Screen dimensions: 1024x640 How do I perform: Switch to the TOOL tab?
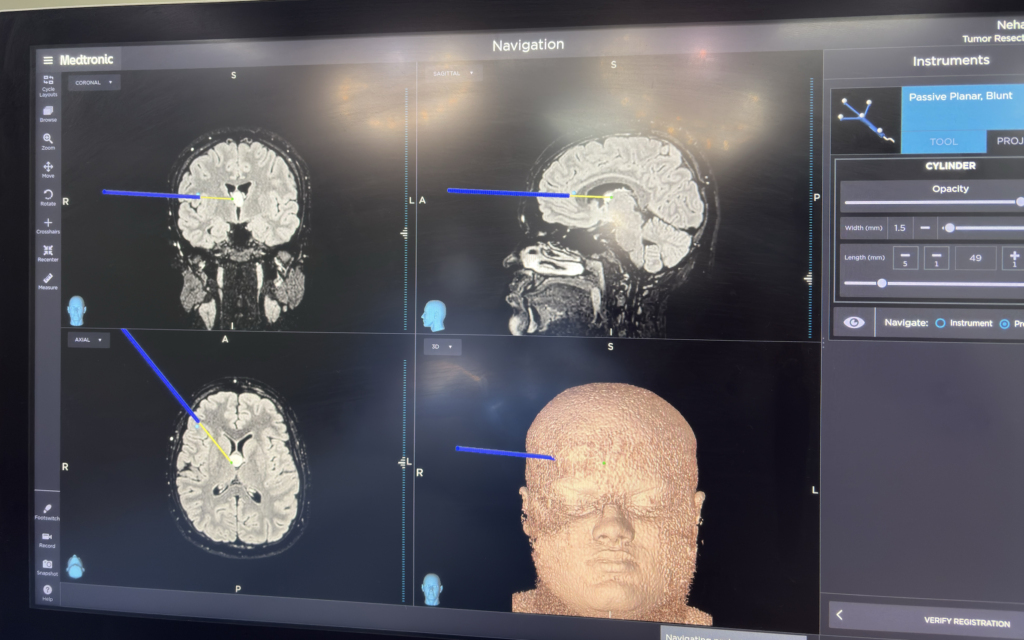pyautogui.click(x=943, y=142)
